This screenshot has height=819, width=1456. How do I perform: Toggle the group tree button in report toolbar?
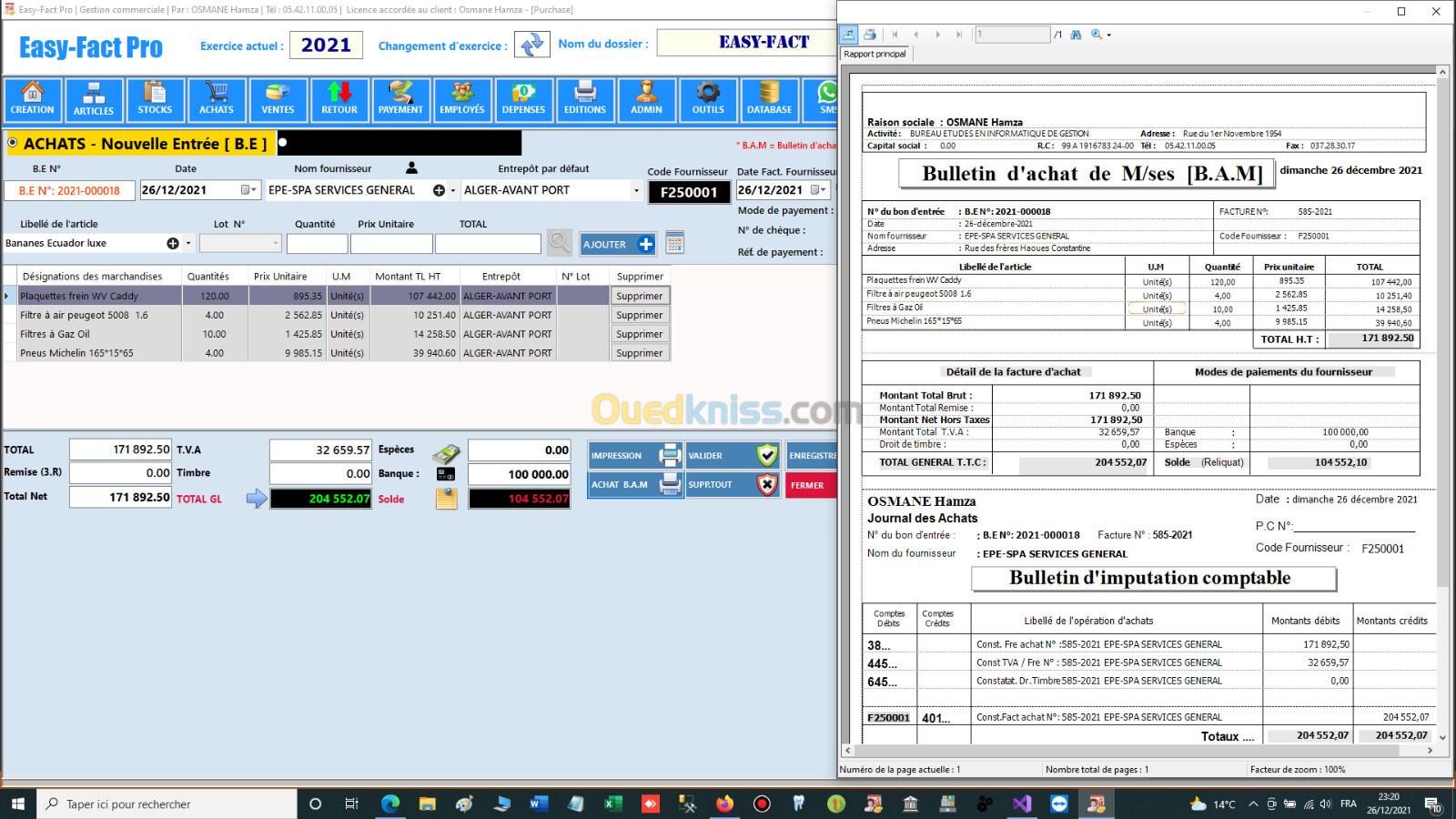click(849, 35)
